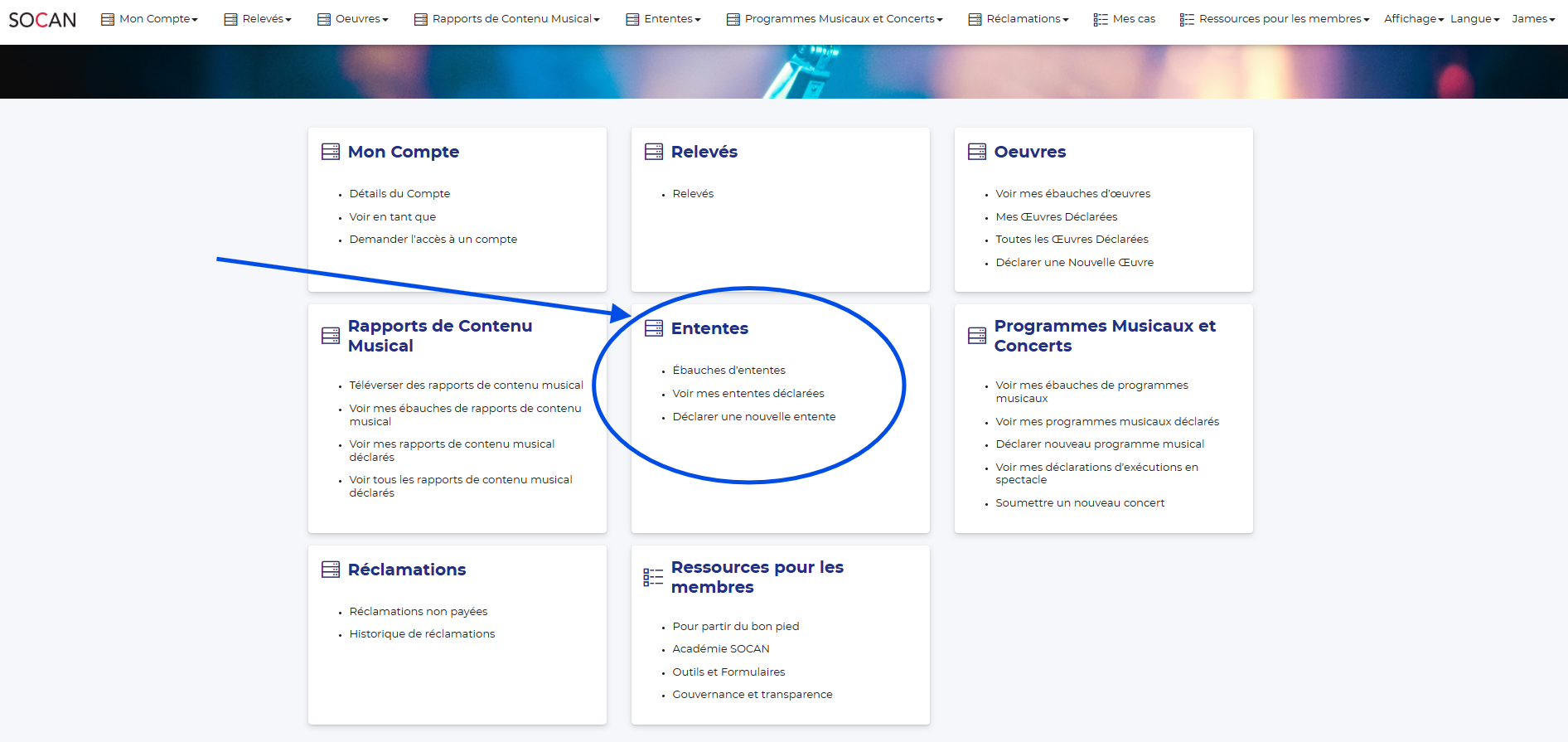
Task: Open Déclarer une nouvelle entente link
Action: click(x=753, y=417)
